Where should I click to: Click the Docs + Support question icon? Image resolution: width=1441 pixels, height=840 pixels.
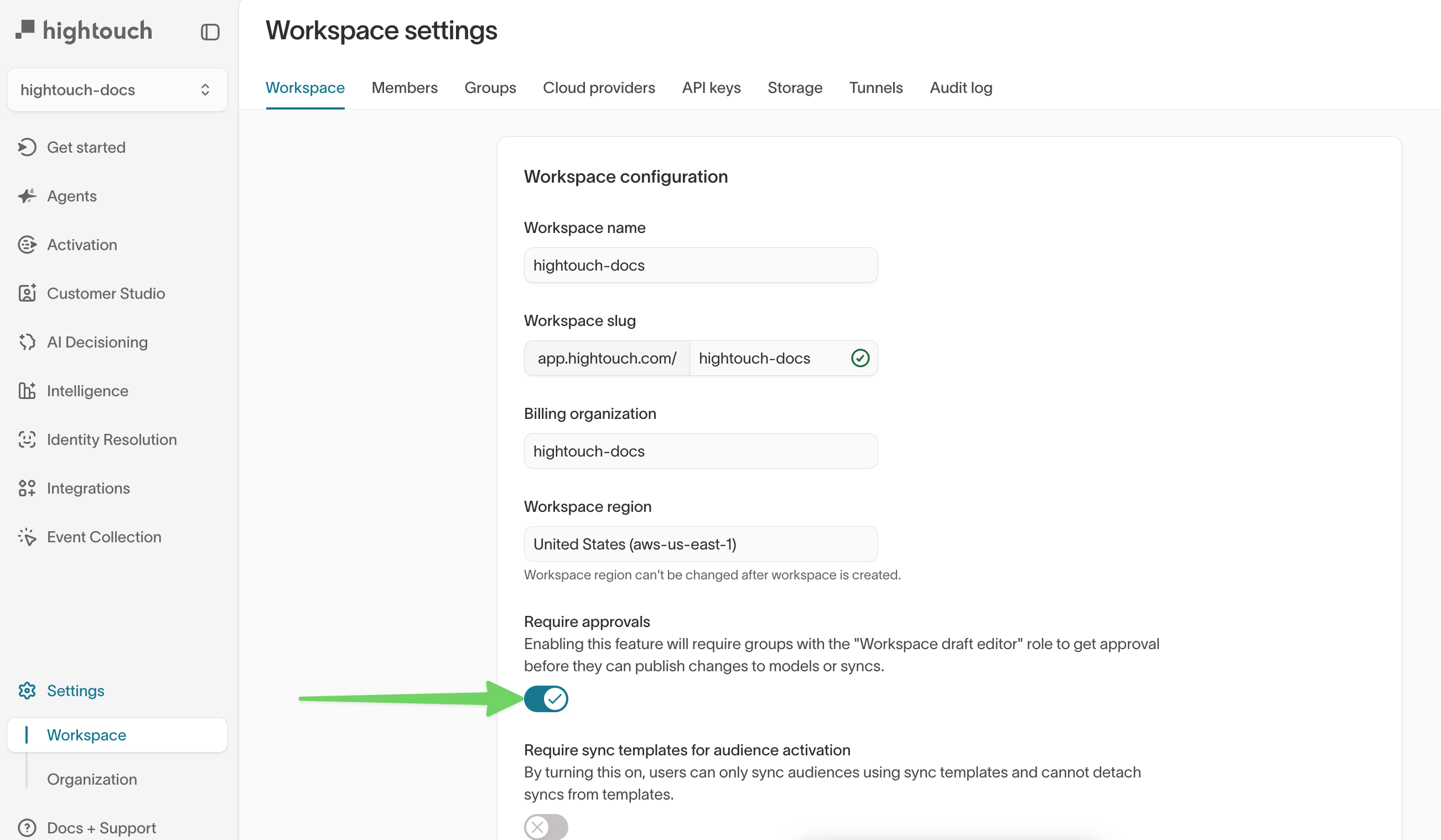(x=27, y=827)
